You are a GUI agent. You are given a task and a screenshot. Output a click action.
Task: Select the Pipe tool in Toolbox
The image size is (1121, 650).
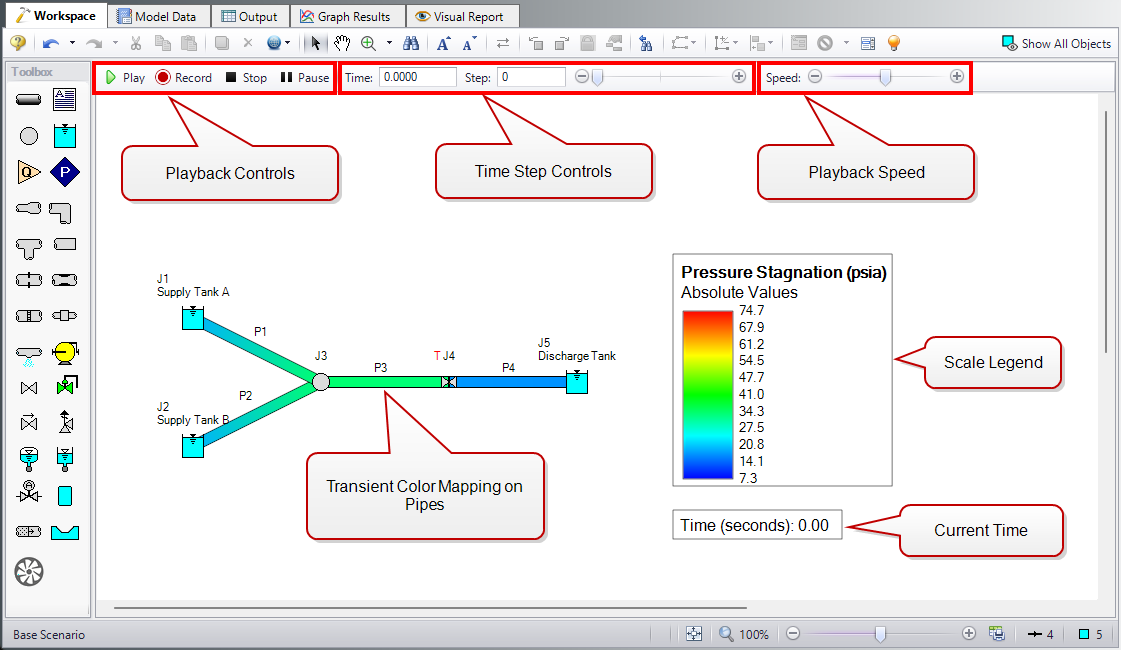29,99
